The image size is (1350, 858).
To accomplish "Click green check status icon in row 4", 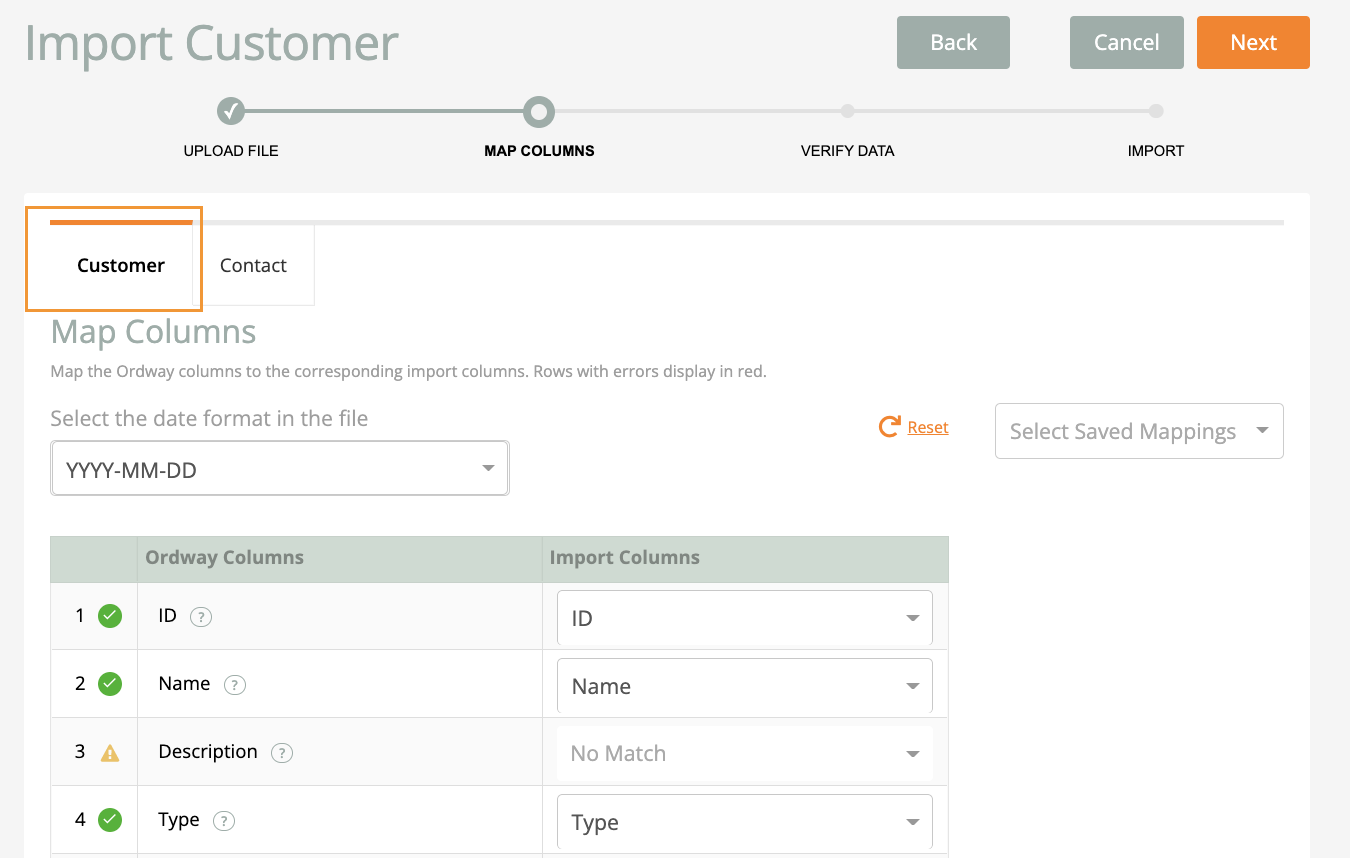I will pos(110,820).
